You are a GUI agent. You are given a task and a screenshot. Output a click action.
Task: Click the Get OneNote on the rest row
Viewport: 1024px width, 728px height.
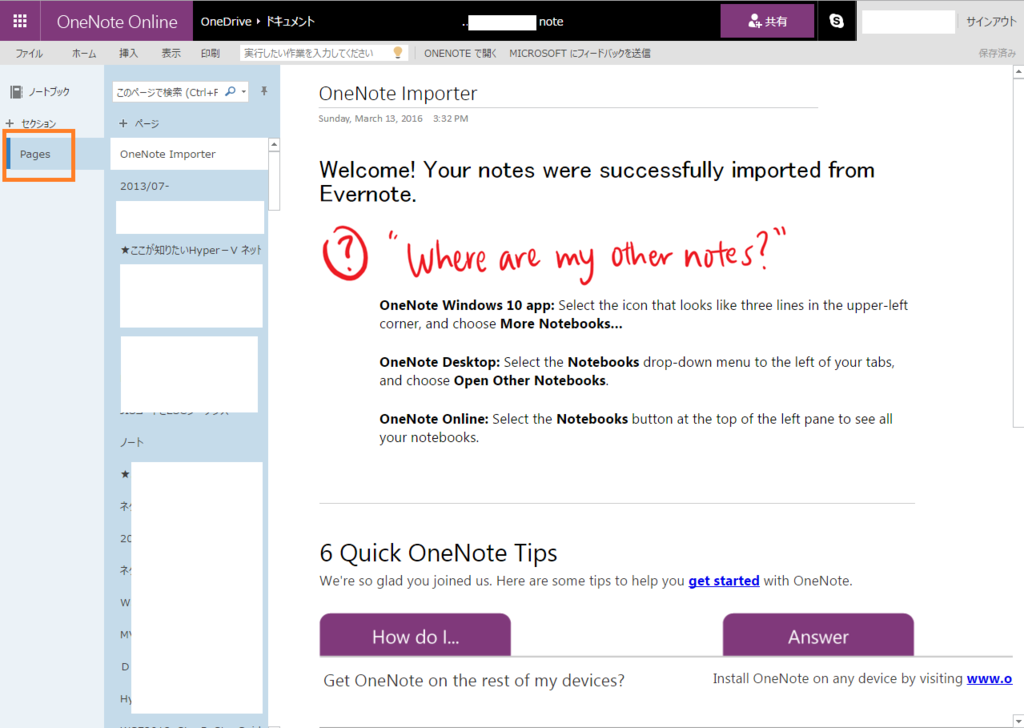[474, 680]
